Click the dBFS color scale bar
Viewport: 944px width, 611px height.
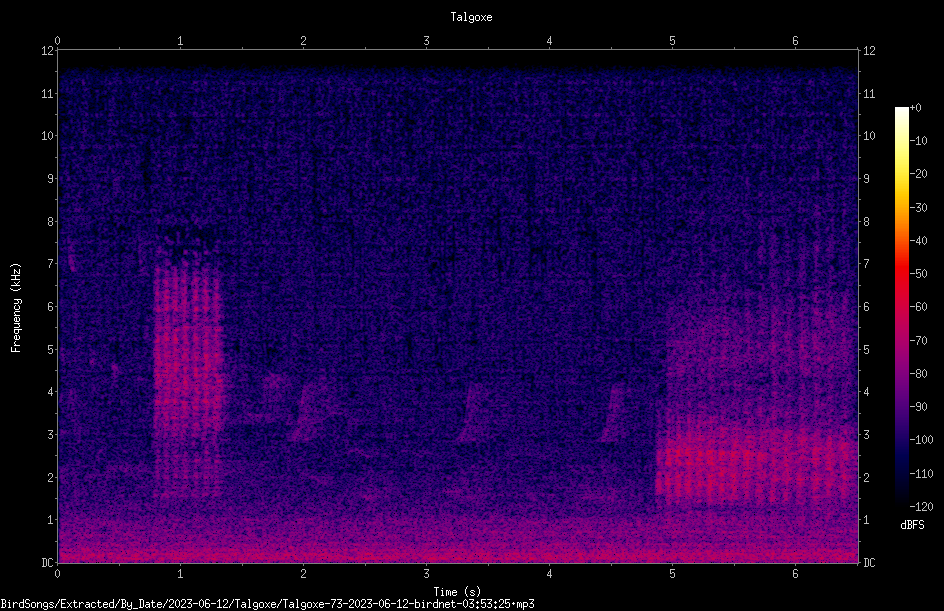point(901,306)
